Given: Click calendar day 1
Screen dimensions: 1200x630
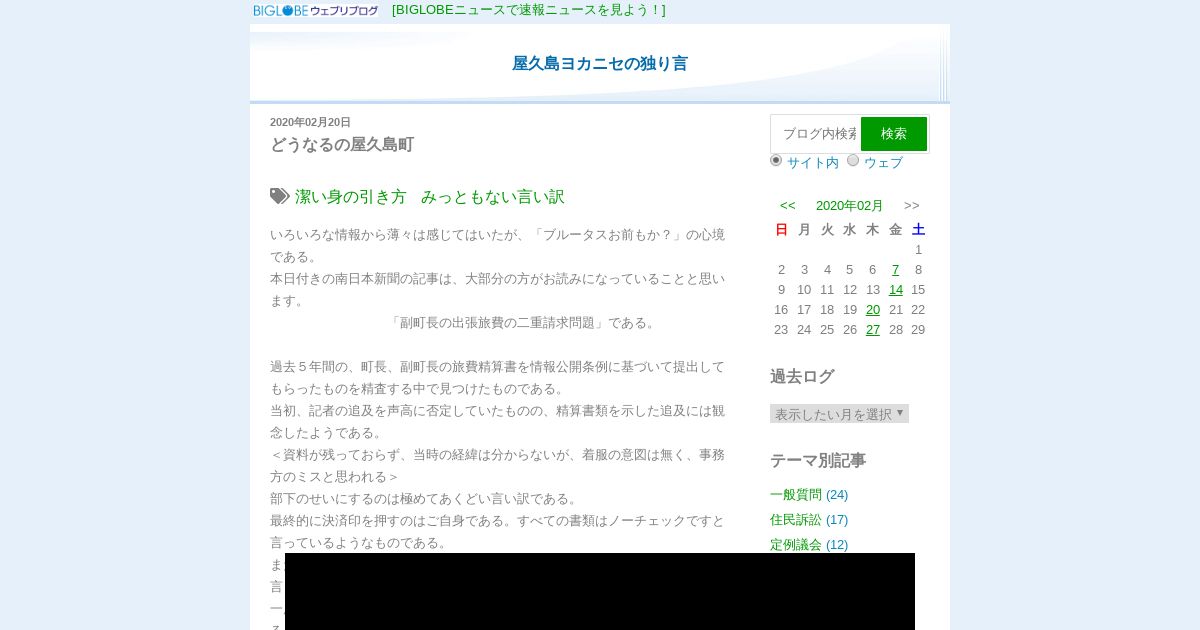Looking at the screenshot, I should pyautogui.click(x=918, y=249).
